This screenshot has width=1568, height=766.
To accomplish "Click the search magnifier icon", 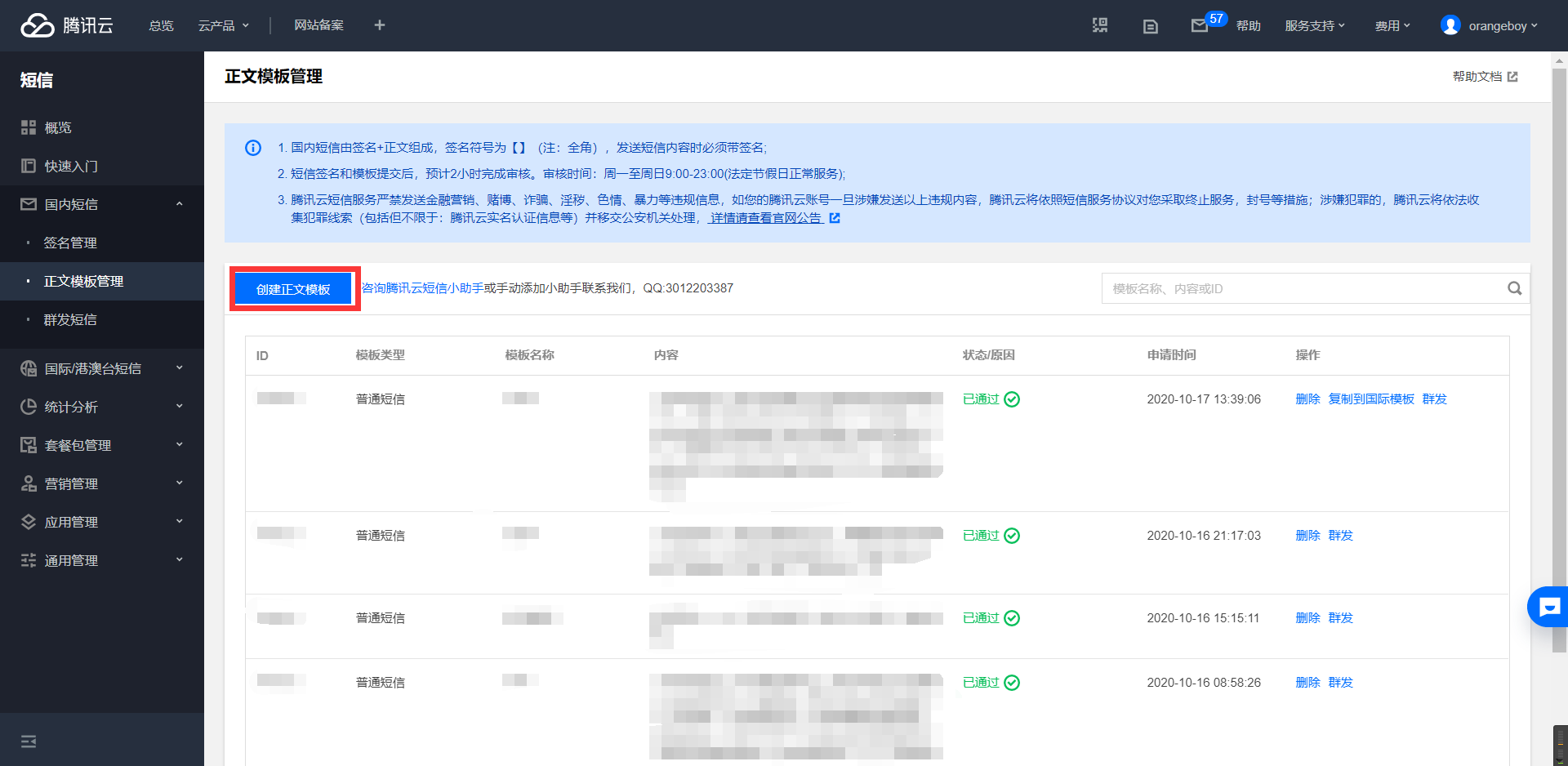I will pos(1514,288).
